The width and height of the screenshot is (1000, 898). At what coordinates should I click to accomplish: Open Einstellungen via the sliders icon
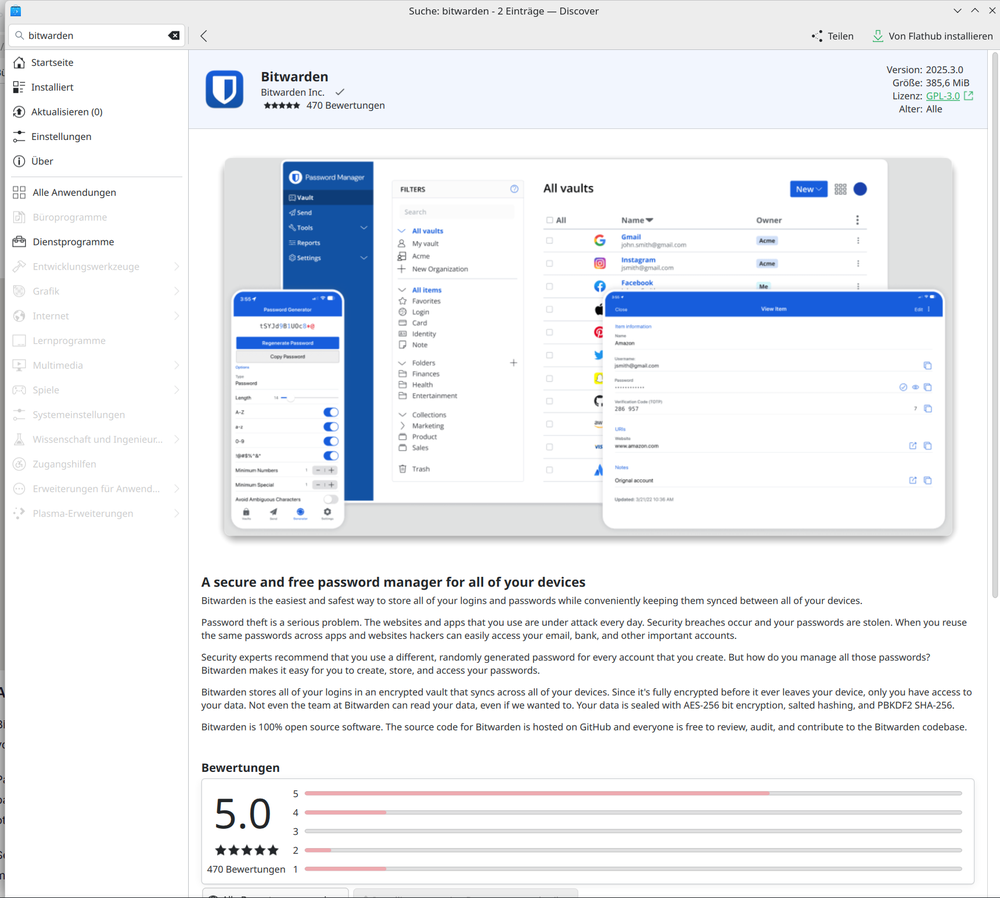coord(19,136)
